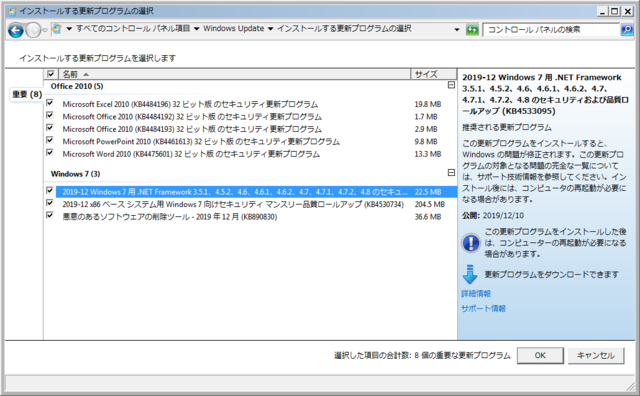Image resolution: width=640 pixels, height=396 pixels.
Task: Uncheck Microsoft Office 2010 KB4484193 update
Action: tap(50, 128)
